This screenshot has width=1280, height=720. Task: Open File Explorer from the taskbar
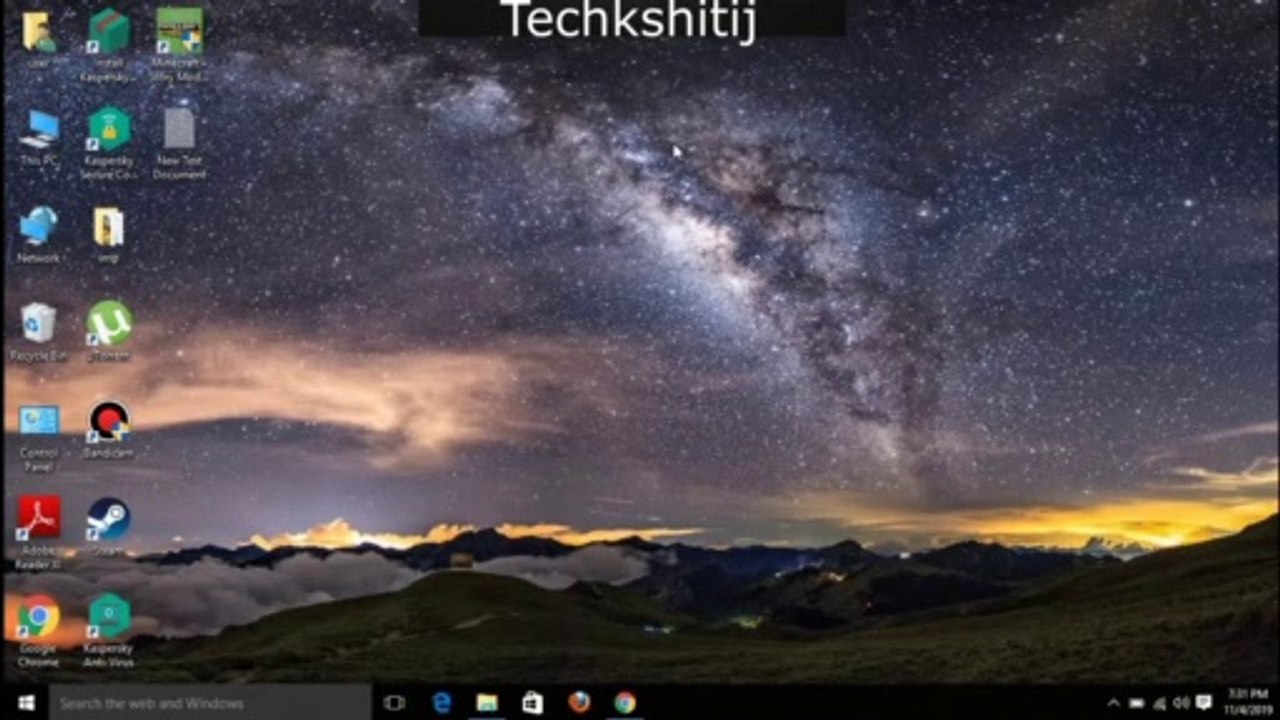point(487,703)
